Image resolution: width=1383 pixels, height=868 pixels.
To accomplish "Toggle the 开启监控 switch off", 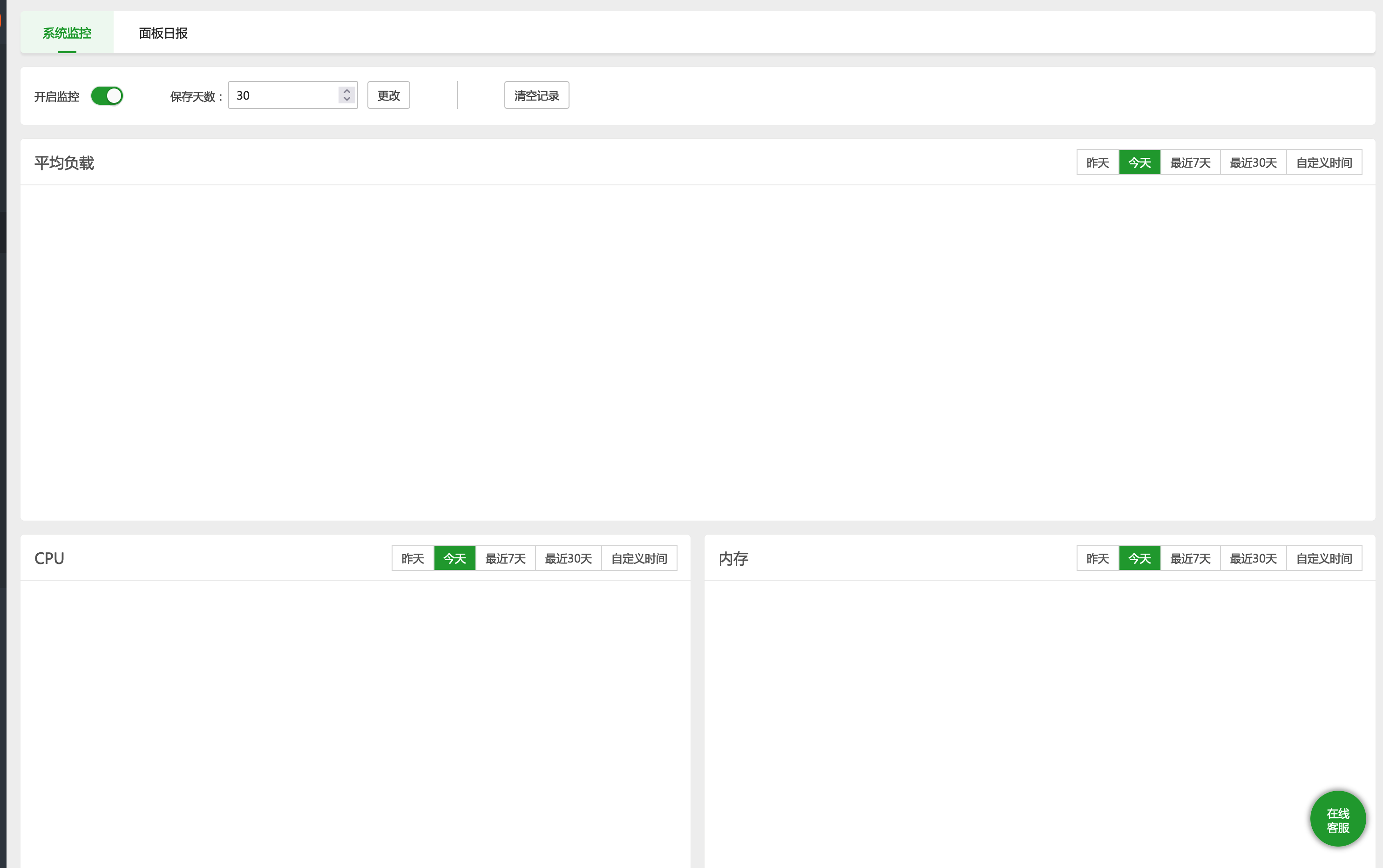I will (x=107, y=96).
